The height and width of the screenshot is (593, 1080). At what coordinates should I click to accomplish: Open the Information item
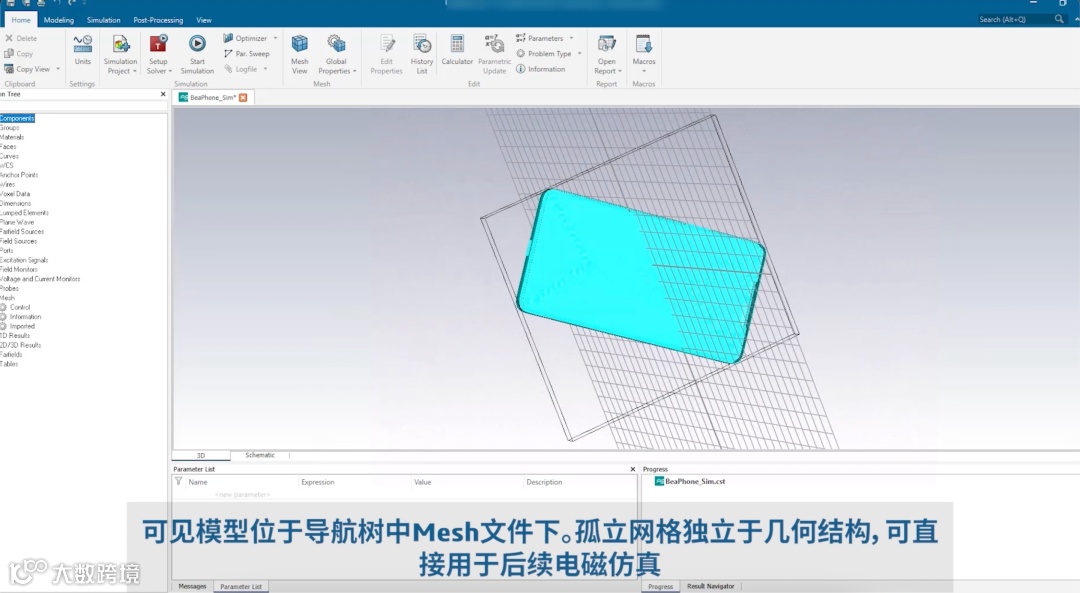click(x=541, y=69)
